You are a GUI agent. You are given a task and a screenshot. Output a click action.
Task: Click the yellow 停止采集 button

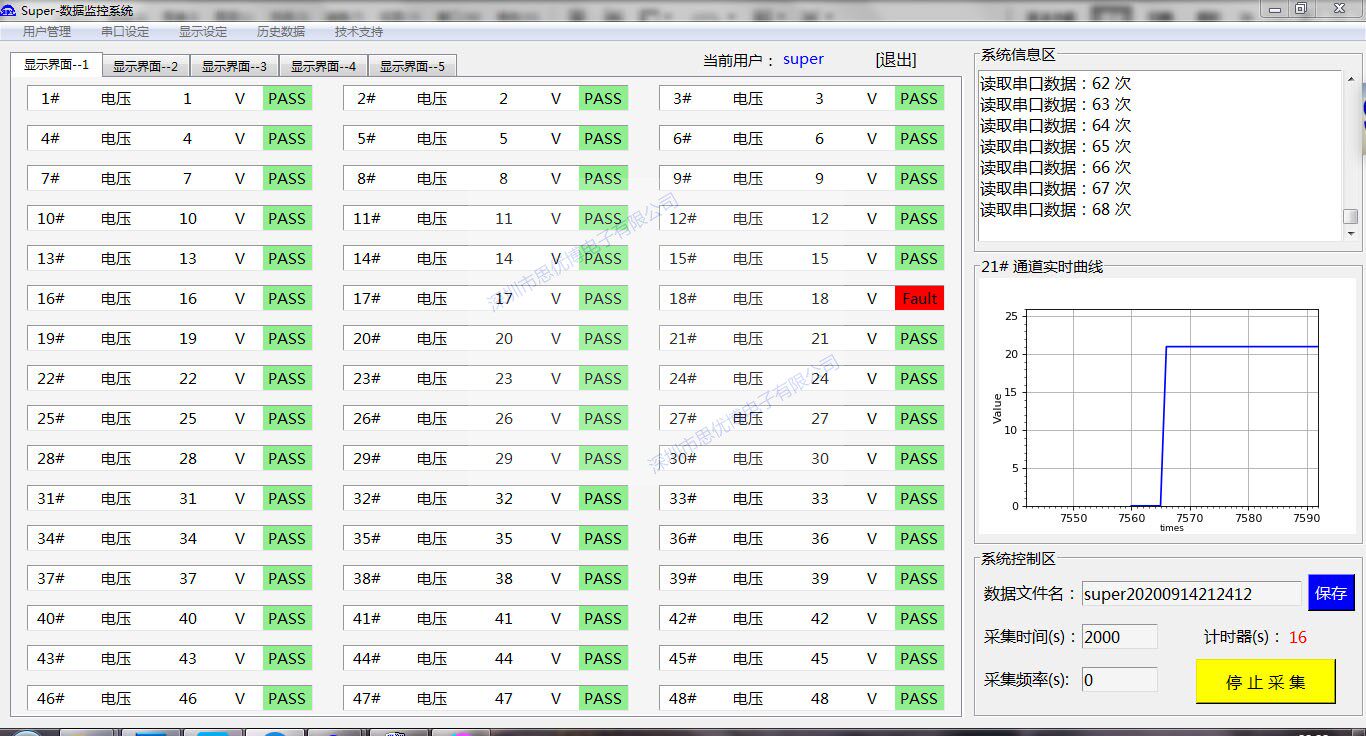[x=1266, y=681]
